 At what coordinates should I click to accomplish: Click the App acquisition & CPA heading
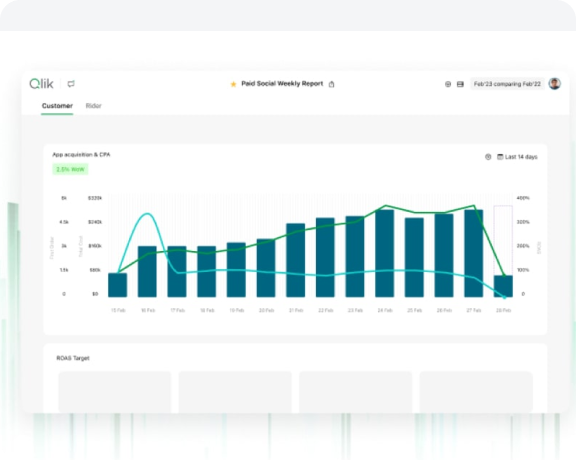(x=81, y=155)
